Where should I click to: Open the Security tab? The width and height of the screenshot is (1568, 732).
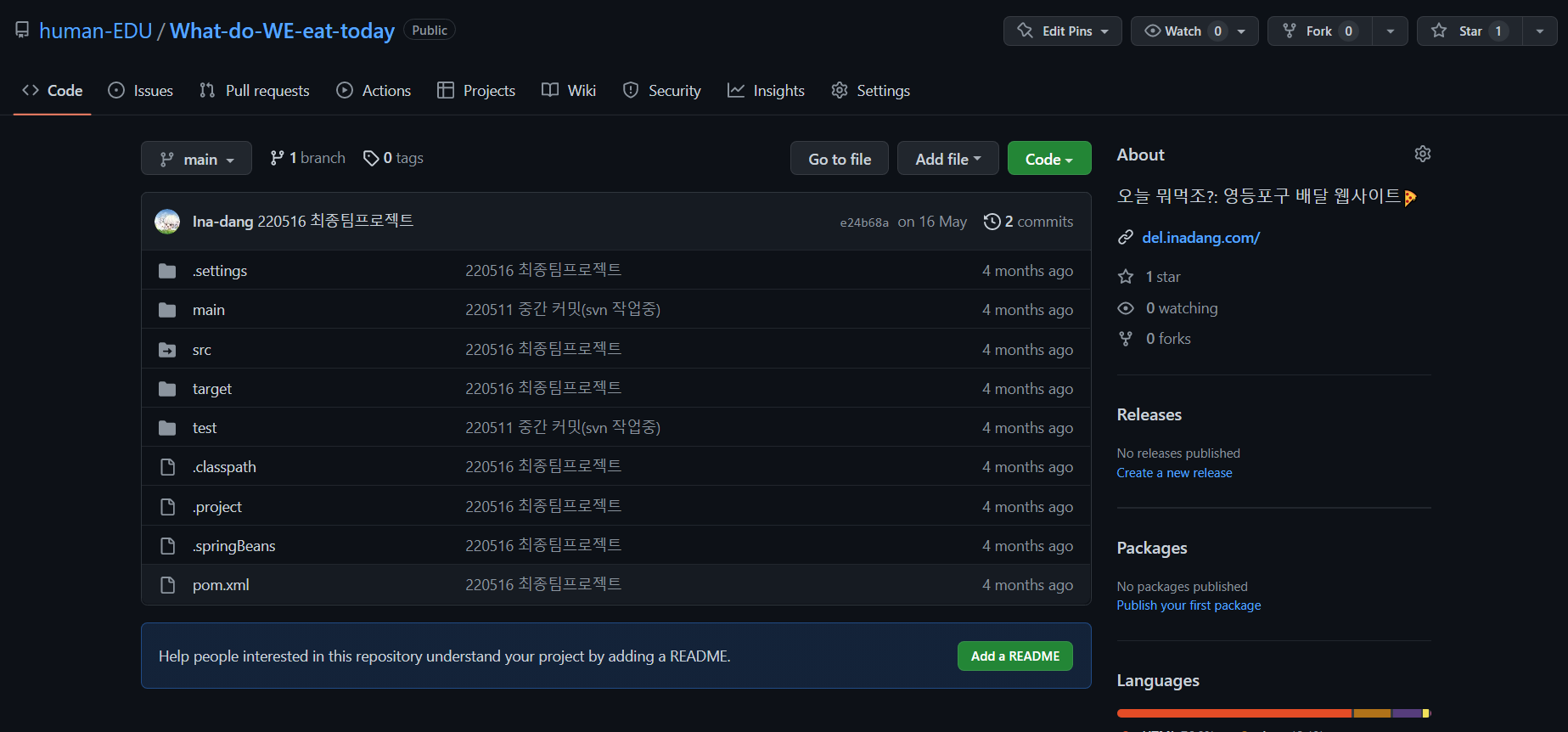(x=662, y=91)
